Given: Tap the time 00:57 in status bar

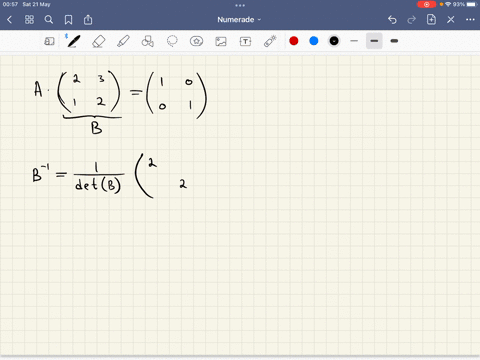Looking at the screenshot, I should point(10,4).
